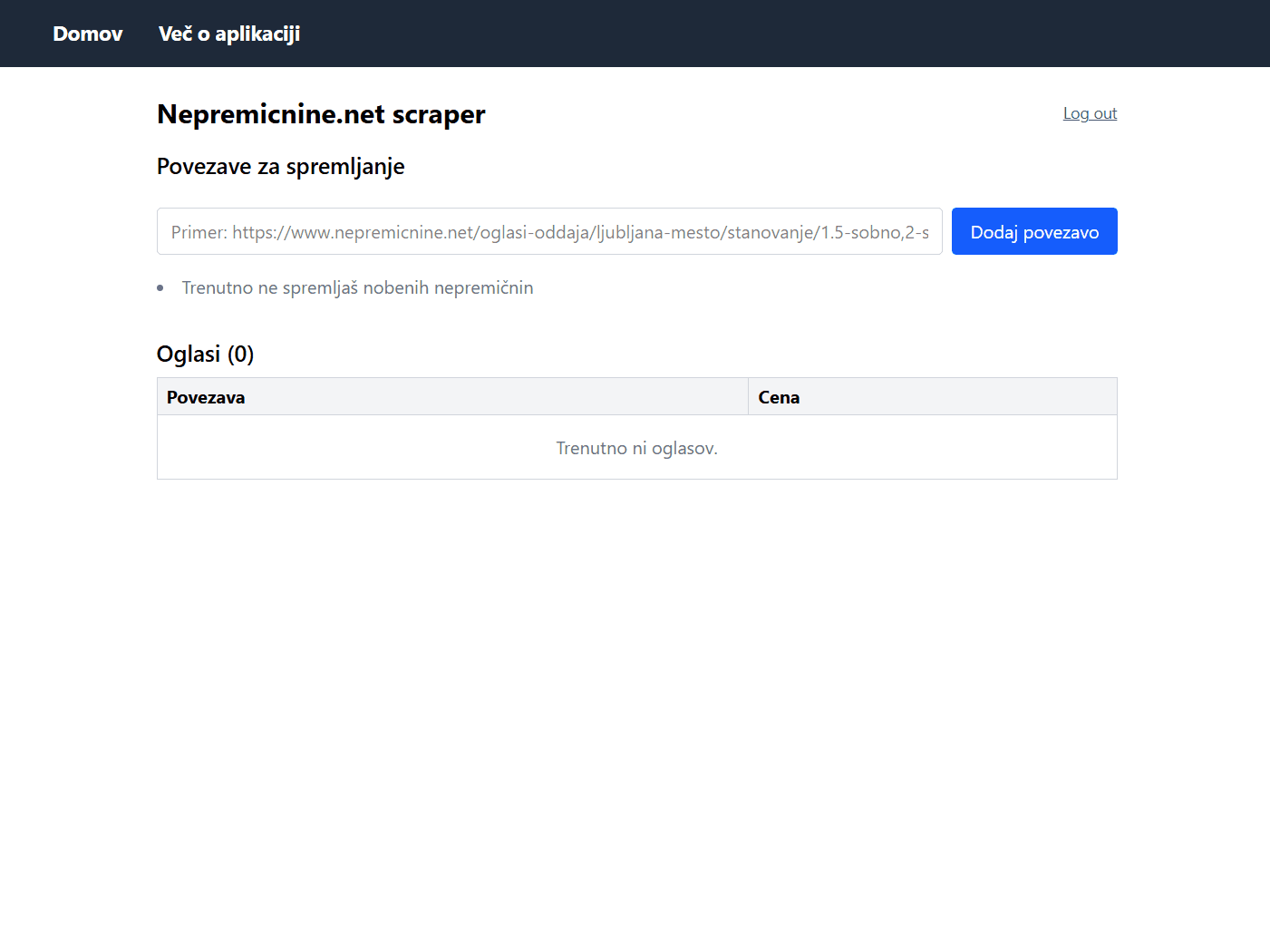Click the Povezave za spremljanje heading
Screen dimensions: 1270x952
(280, 166)
